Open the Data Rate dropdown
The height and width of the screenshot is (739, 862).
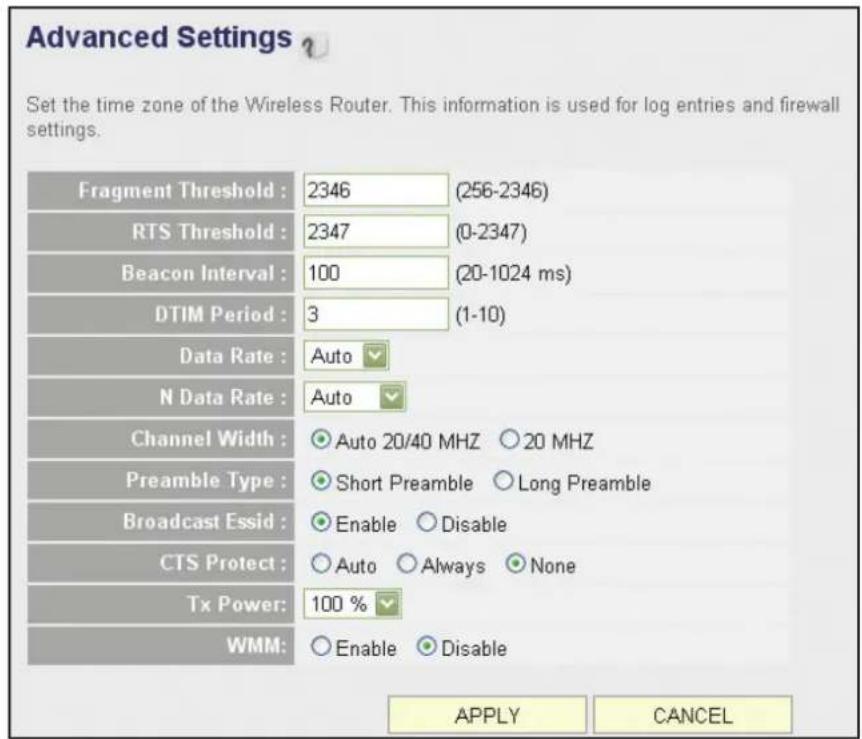point(346,356)
